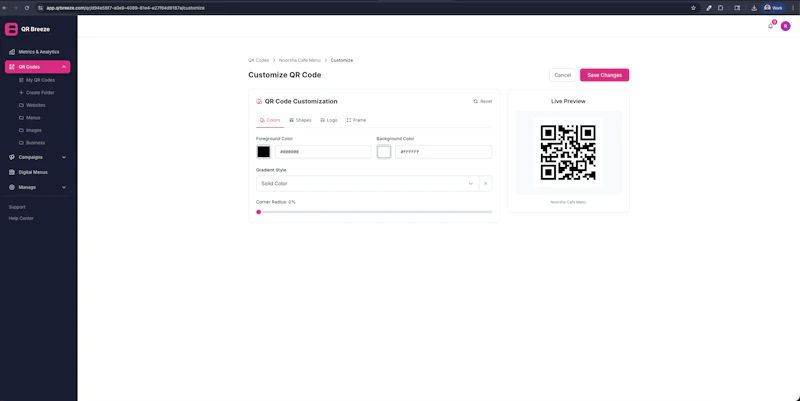800x401 pixels.
Task: Click the Manage gear icon
Action: (x=12, y=187)
